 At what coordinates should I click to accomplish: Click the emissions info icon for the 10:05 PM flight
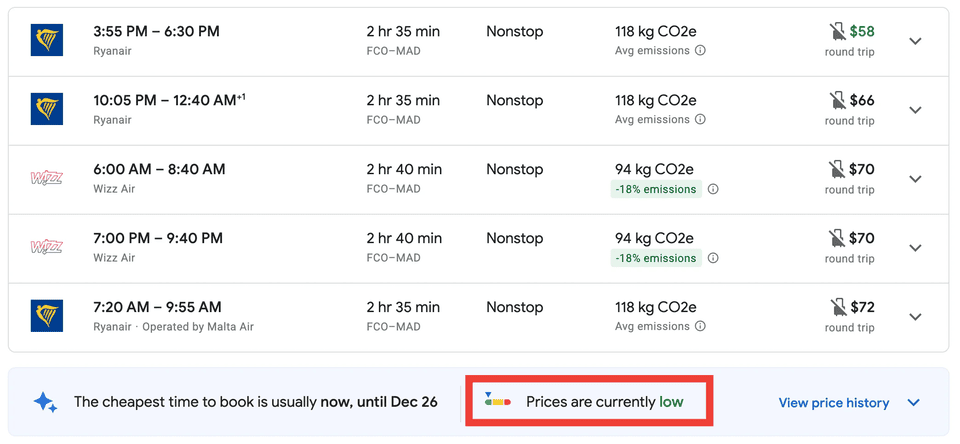point(700,120)
